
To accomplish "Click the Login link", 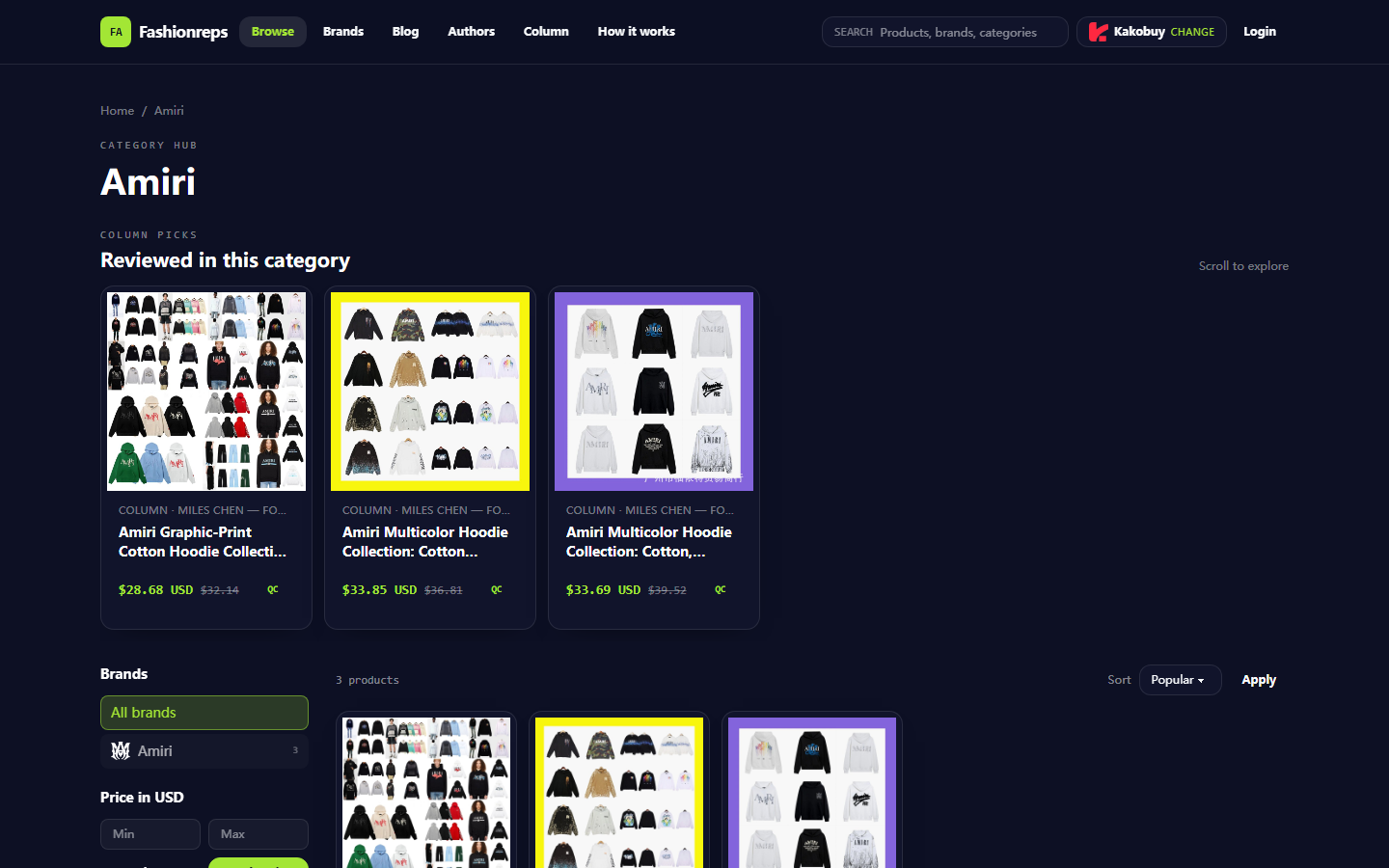I will coord(1260,32).
